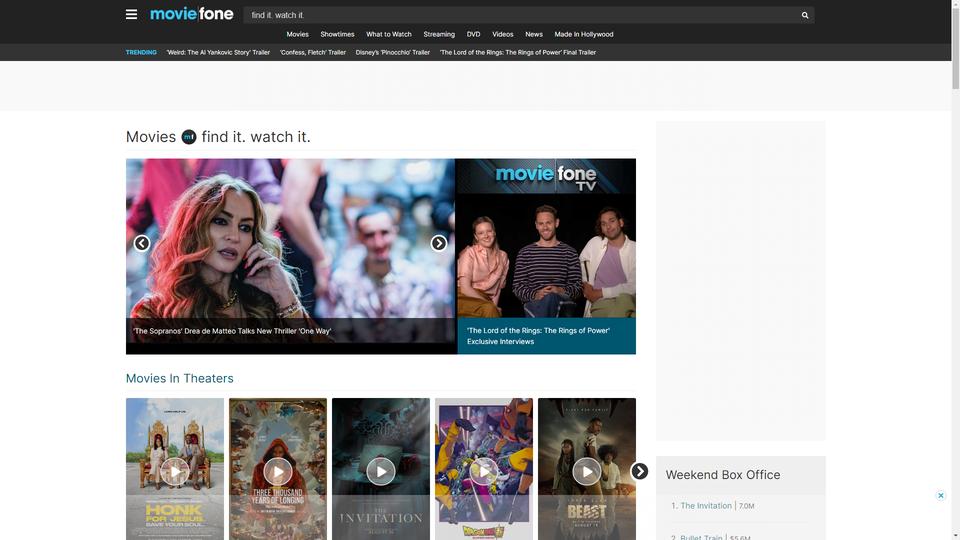Open the Movies menu
Screen dimensions: 960x540
coord(298,34)
